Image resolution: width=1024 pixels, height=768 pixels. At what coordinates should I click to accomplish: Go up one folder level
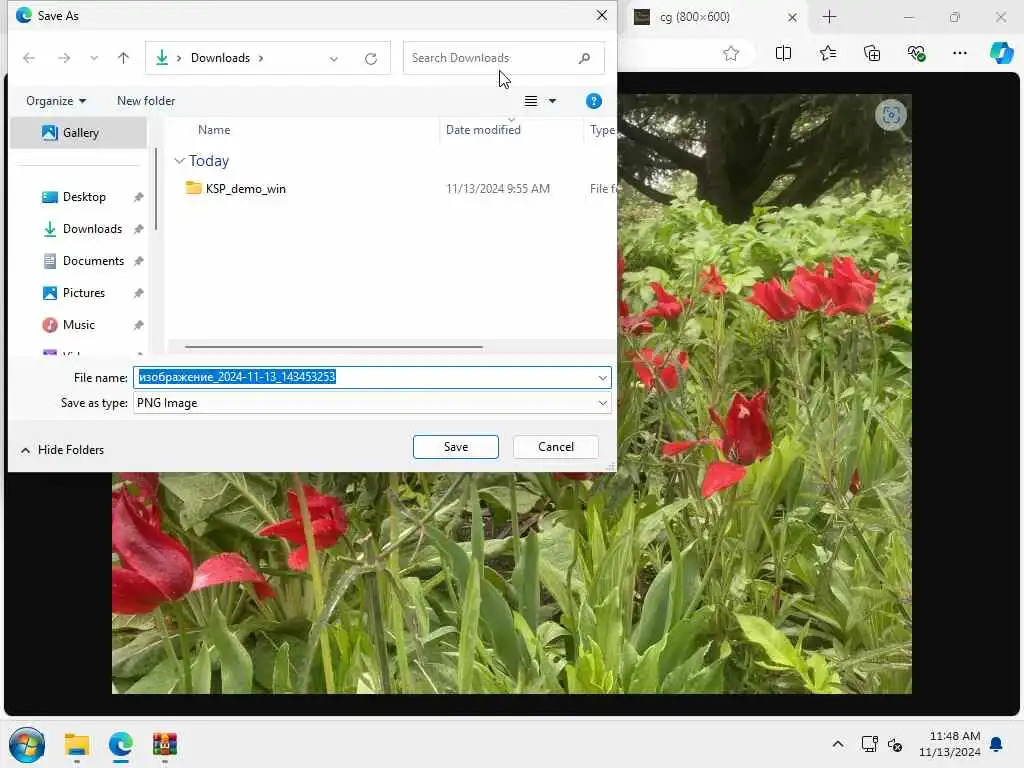(x=123, y=58)
